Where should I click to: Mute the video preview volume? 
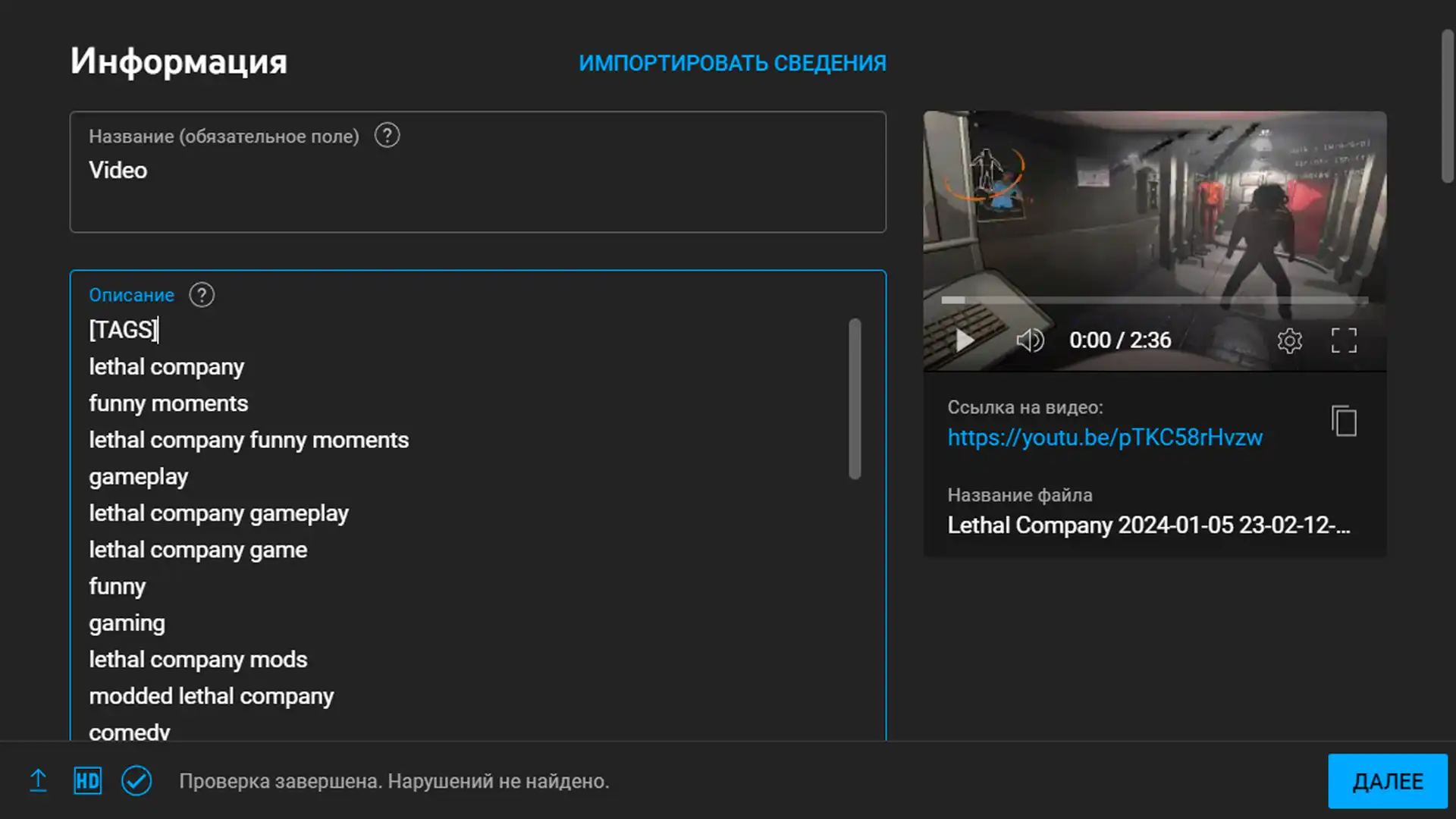tap(1030, 340)
